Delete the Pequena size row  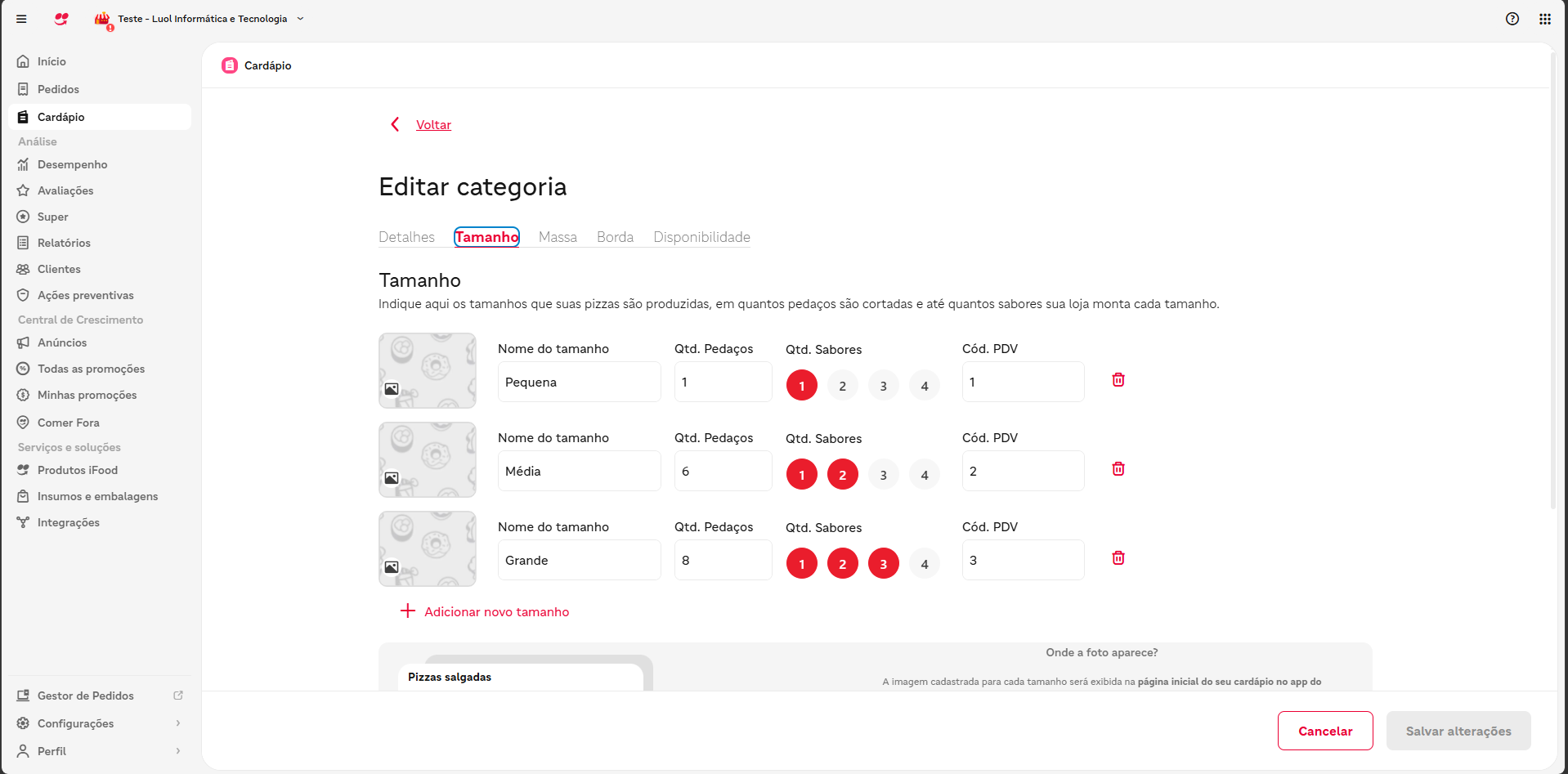pyautogui.click(x=1118, y=380)
